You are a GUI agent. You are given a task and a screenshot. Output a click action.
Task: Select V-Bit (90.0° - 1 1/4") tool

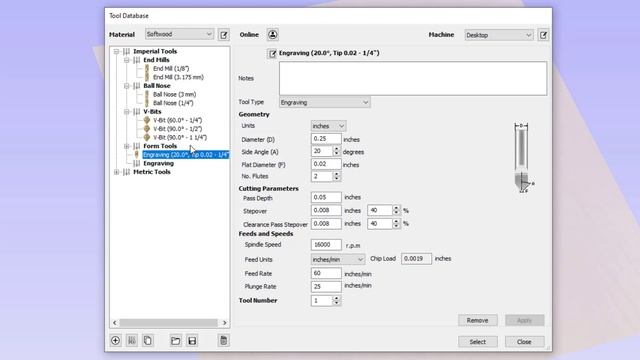click(180, 137)
